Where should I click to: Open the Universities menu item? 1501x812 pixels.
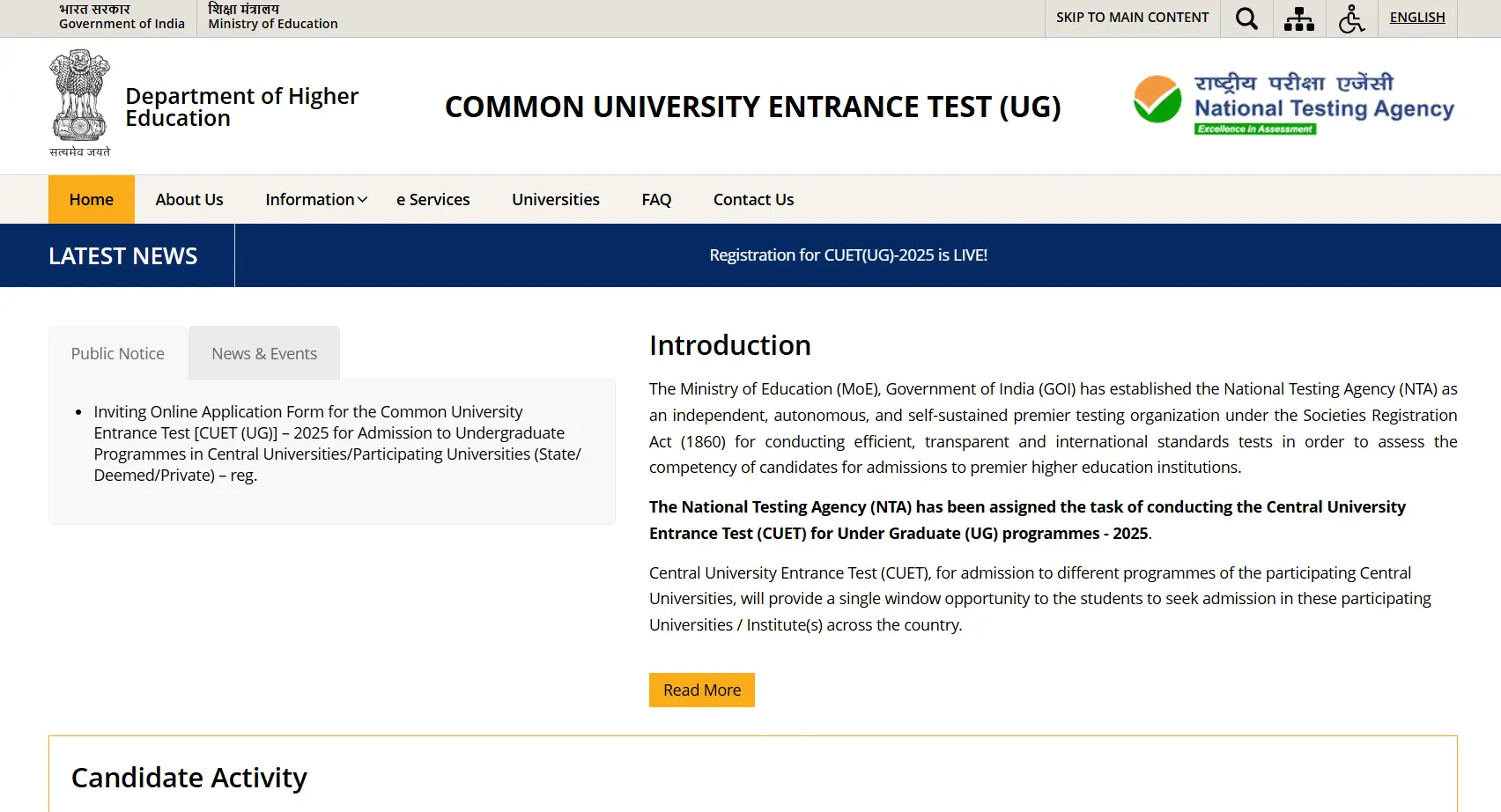556,199
